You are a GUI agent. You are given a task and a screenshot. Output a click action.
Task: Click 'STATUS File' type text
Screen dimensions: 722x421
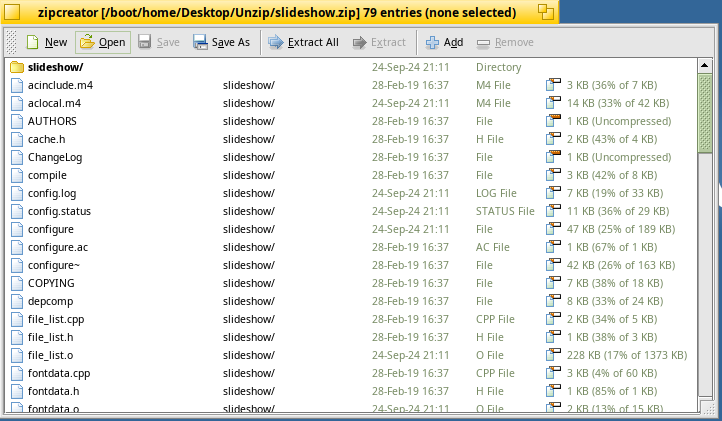(505, 211)
